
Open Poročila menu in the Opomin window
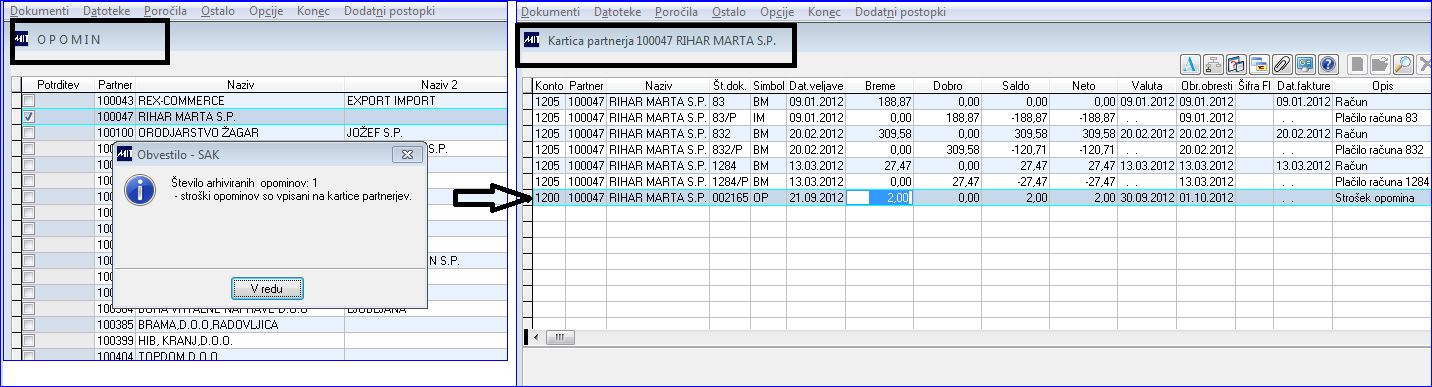164,11
